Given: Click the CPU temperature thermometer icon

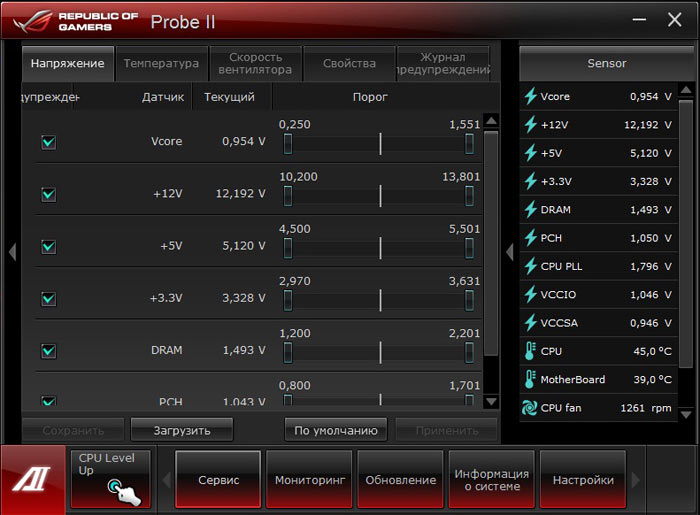Looking at the screenshot, I should pos(530,351).
